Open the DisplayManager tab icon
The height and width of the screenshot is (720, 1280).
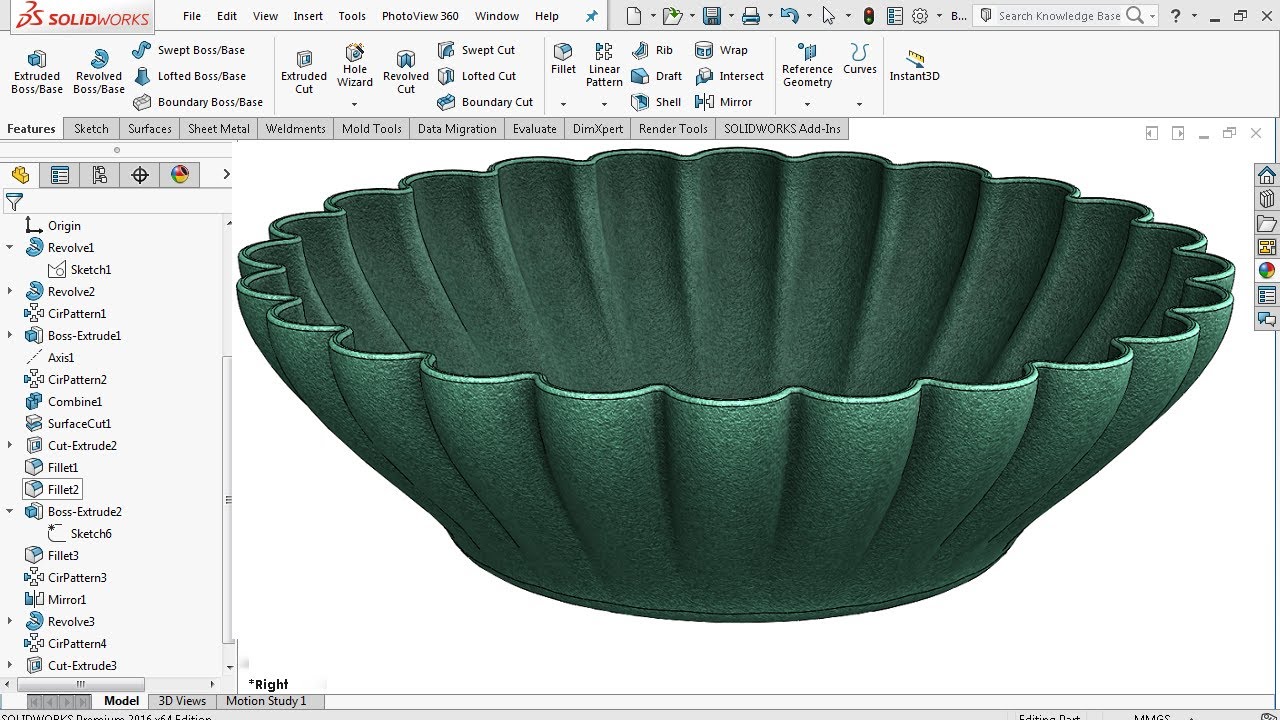click(180, 175)
